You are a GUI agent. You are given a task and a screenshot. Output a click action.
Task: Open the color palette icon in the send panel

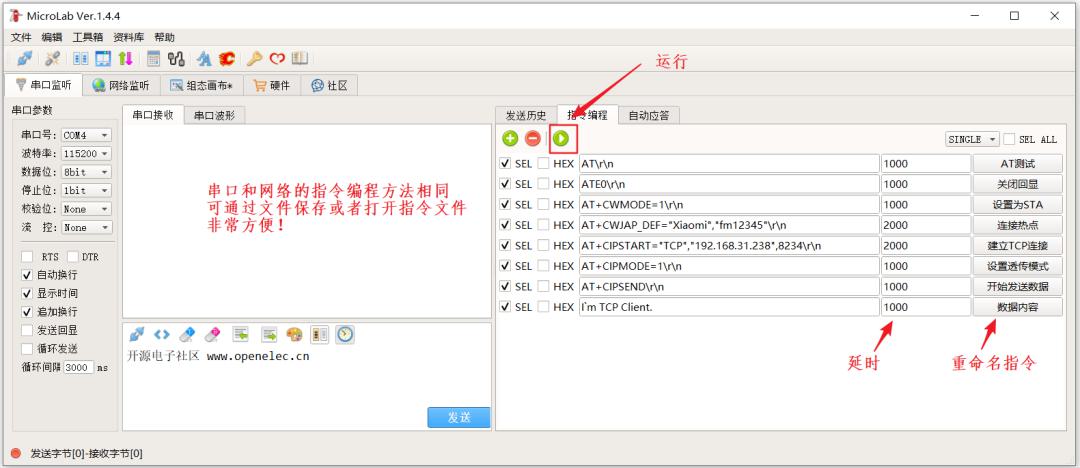point(294,334)
